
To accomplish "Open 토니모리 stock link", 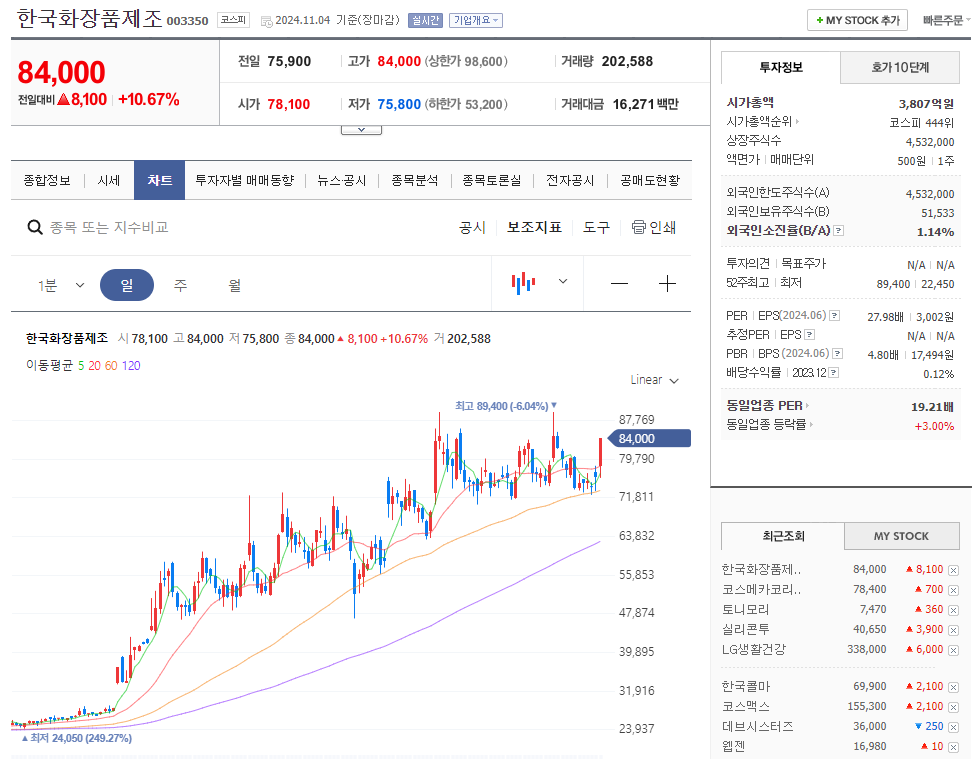I will (x=745, y=610).
